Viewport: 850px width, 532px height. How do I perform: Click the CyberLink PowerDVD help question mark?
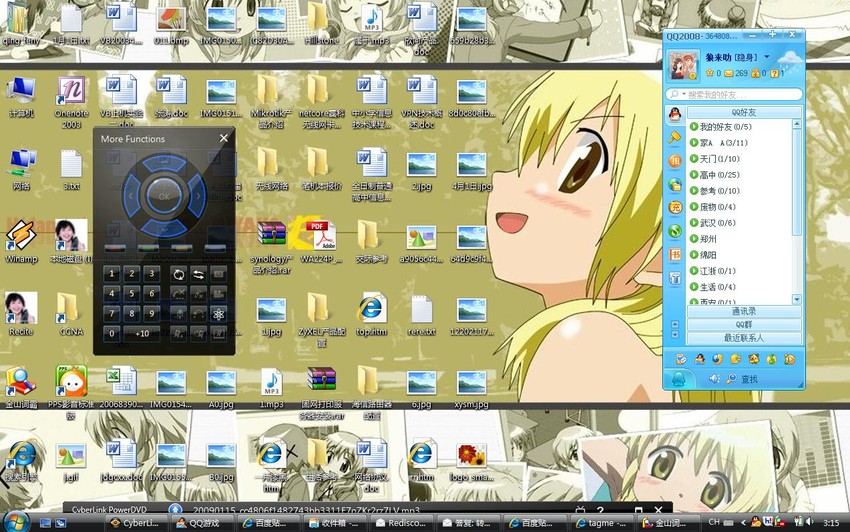[x=600, y=510]
